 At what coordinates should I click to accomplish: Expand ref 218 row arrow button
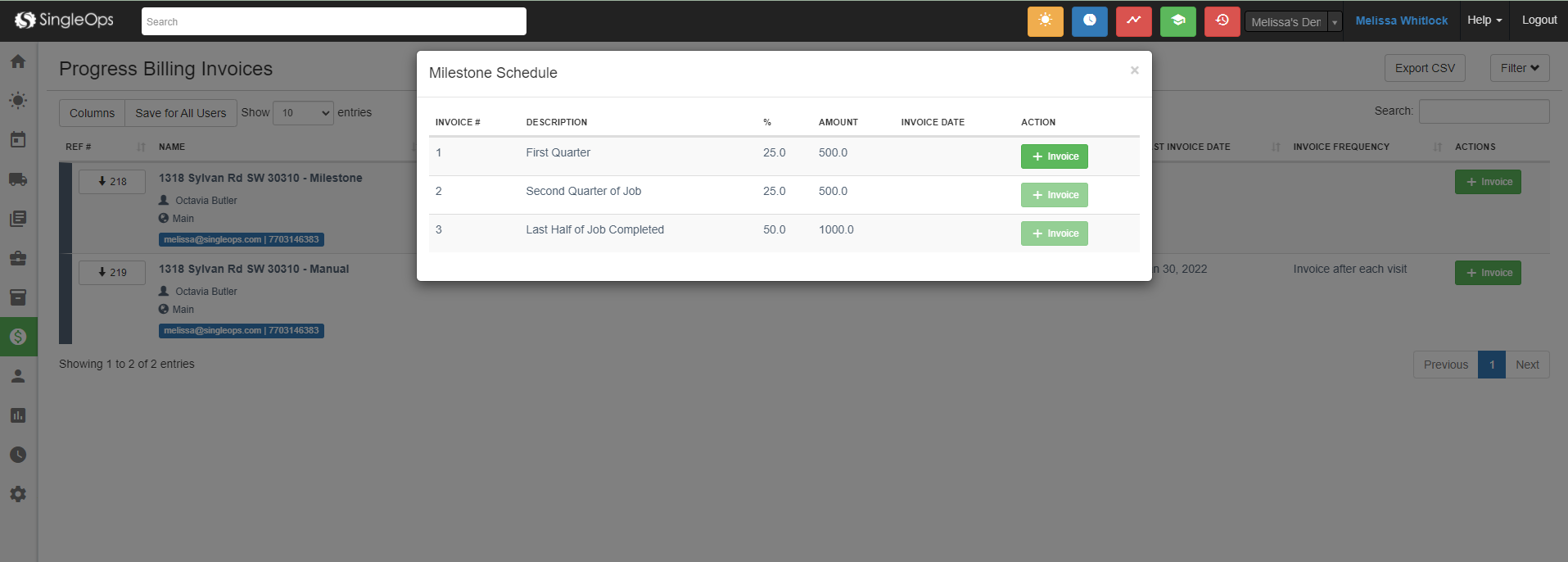coord(112,182)
